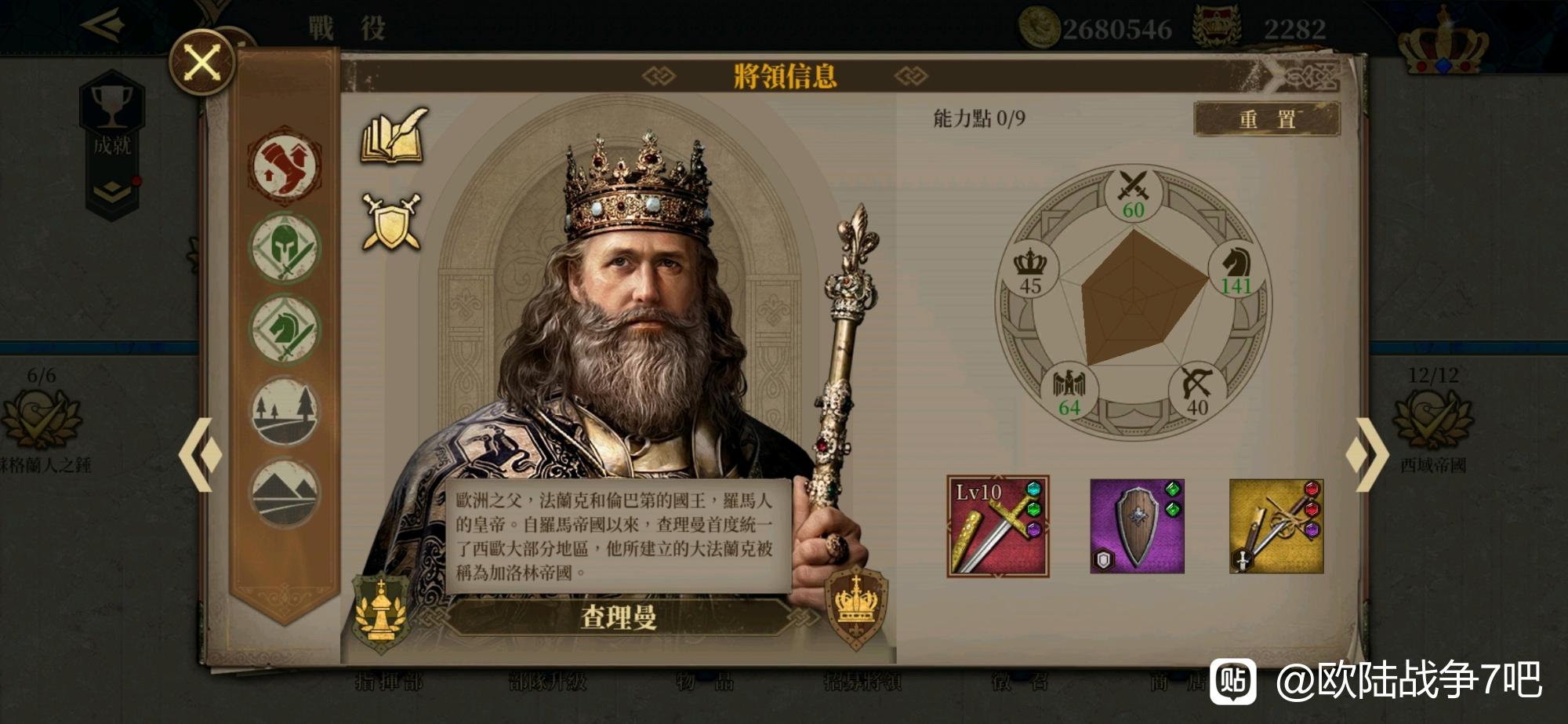Select the red boot skill icon

(285, 166)
